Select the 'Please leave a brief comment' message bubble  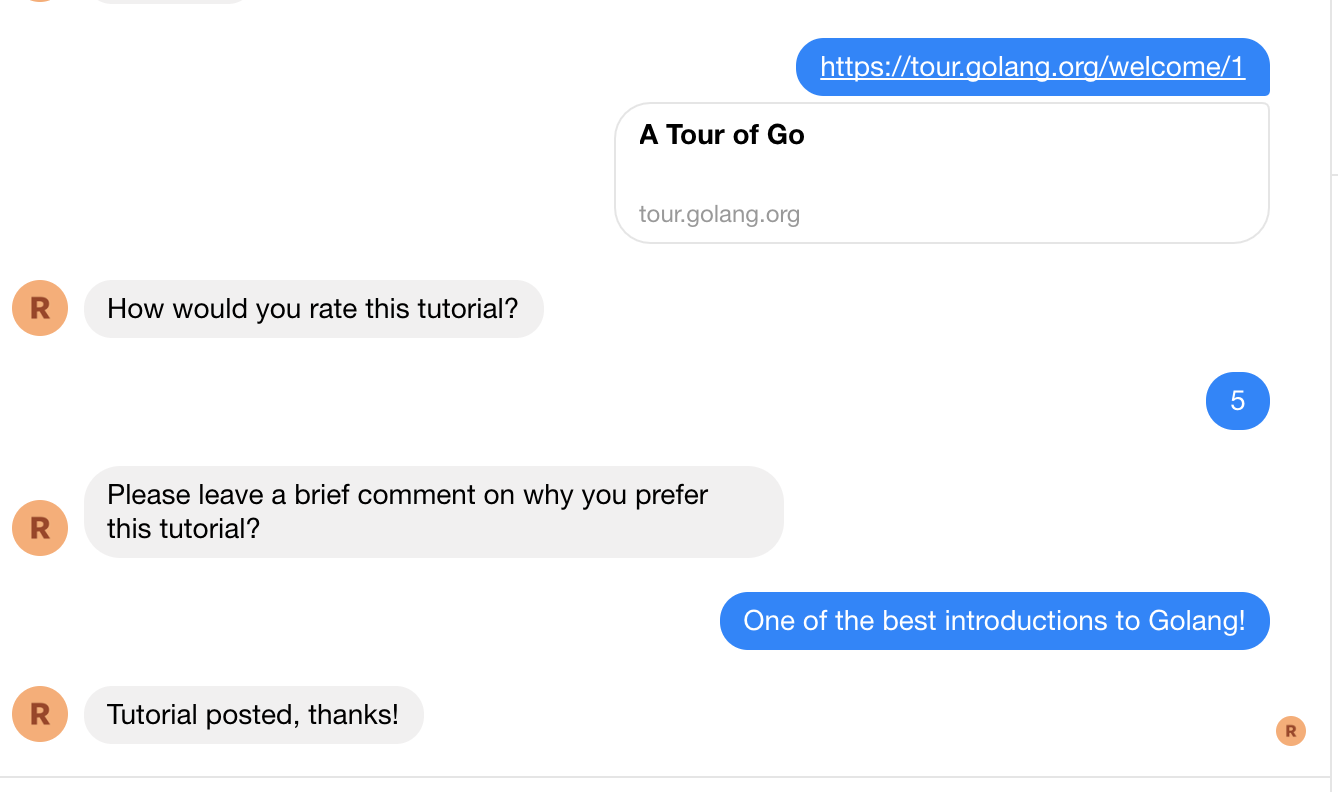433,511
